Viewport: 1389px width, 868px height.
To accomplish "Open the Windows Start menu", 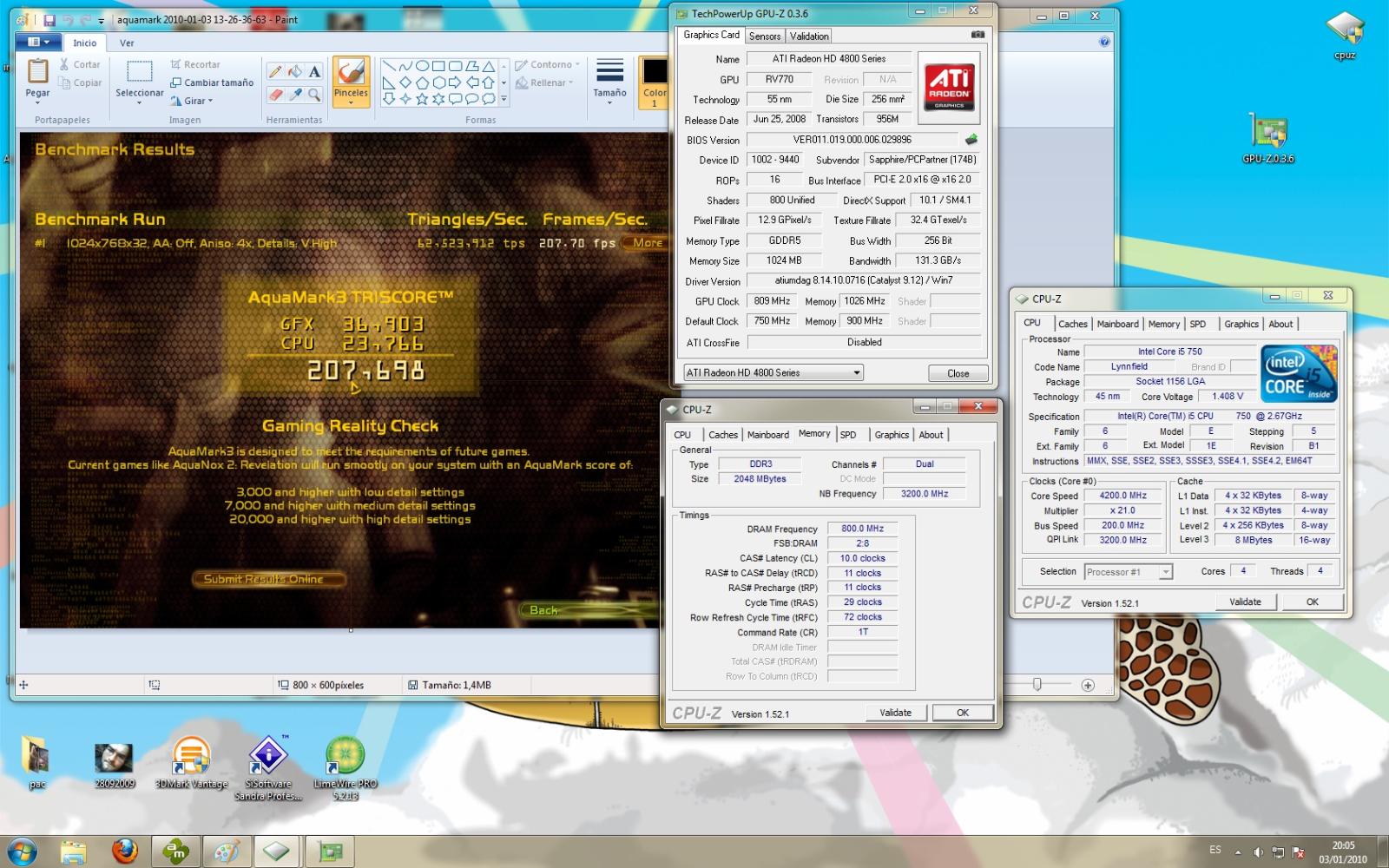I will click(x=21, y=851).
